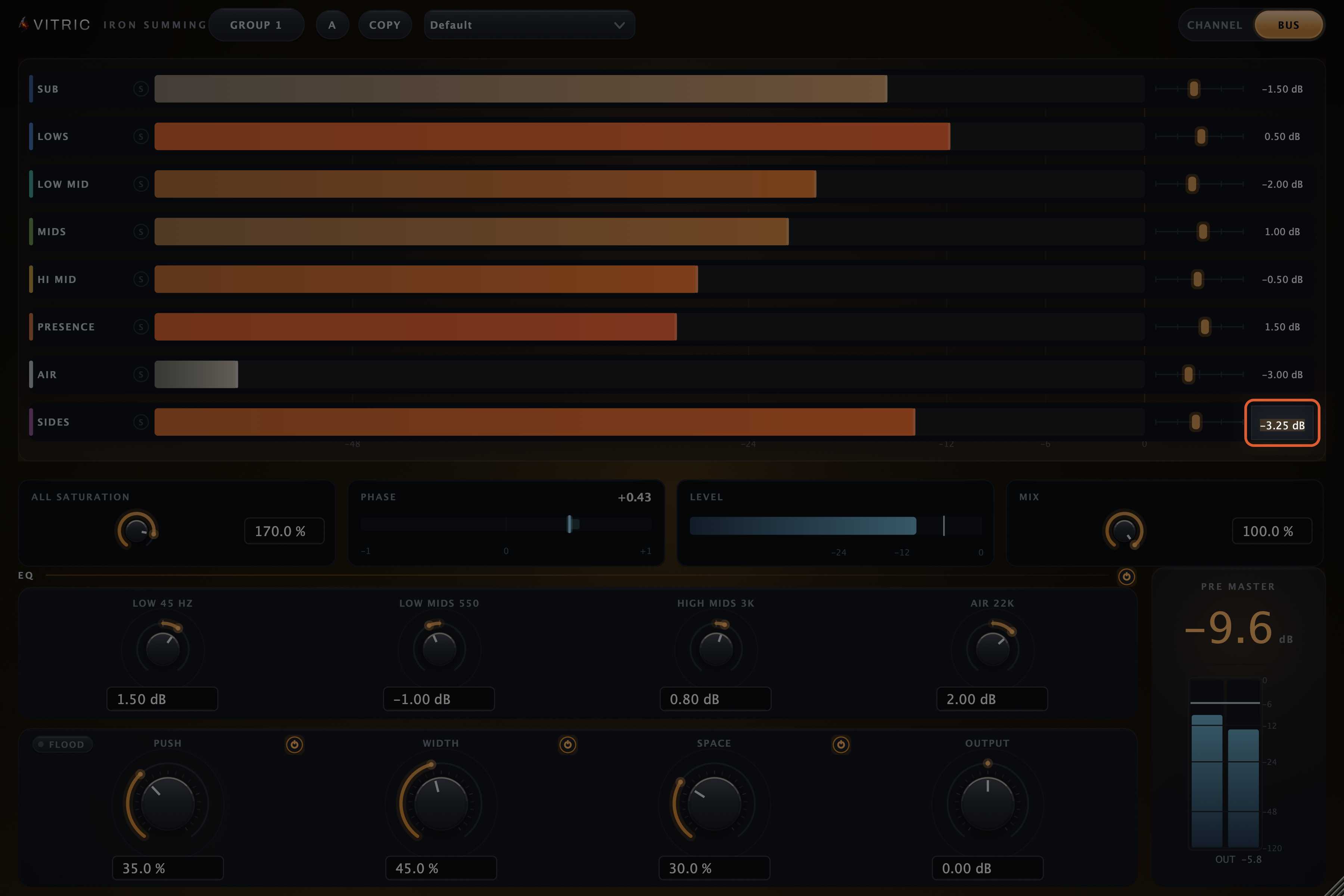Click the 45.0 % width value field

point(441,868)
